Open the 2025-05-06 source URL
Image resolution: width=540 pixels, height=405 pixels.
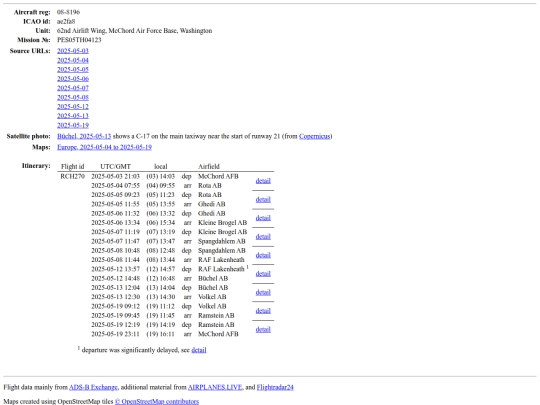73,79
